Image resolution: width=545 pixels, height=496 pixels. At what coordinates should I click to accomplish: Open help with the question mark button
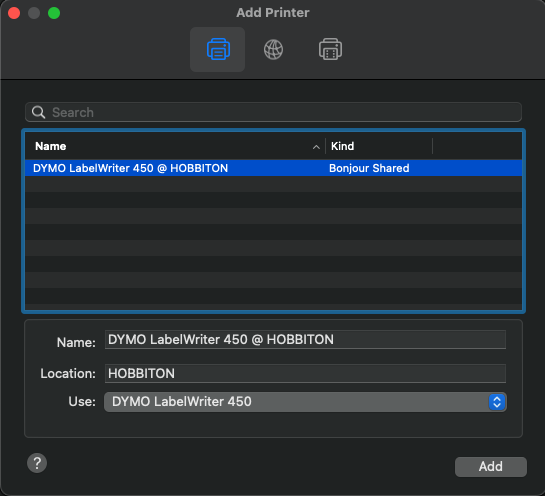coord(37,463)
